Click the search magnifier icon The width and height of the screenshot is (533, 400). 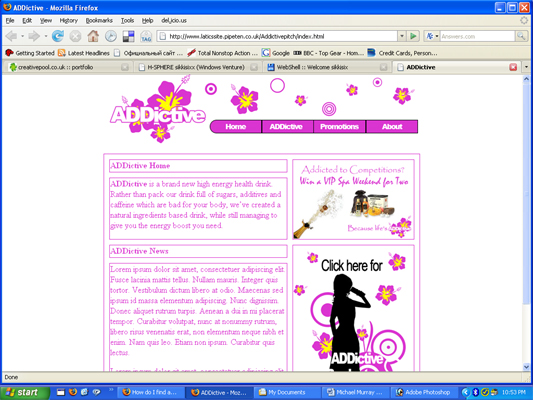coord(521,36)
